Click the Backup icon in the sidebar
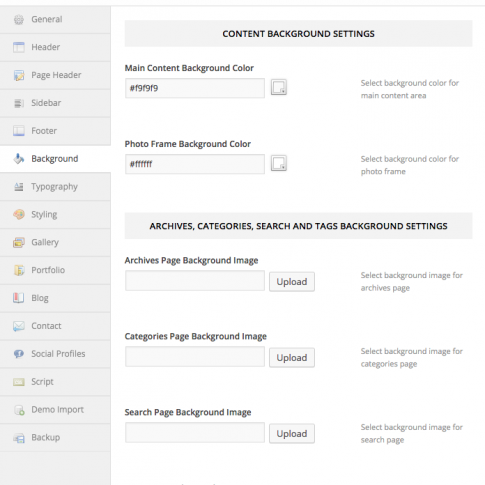Image resolution: width=485 pixels, height=485 pixels. (19, 438)
